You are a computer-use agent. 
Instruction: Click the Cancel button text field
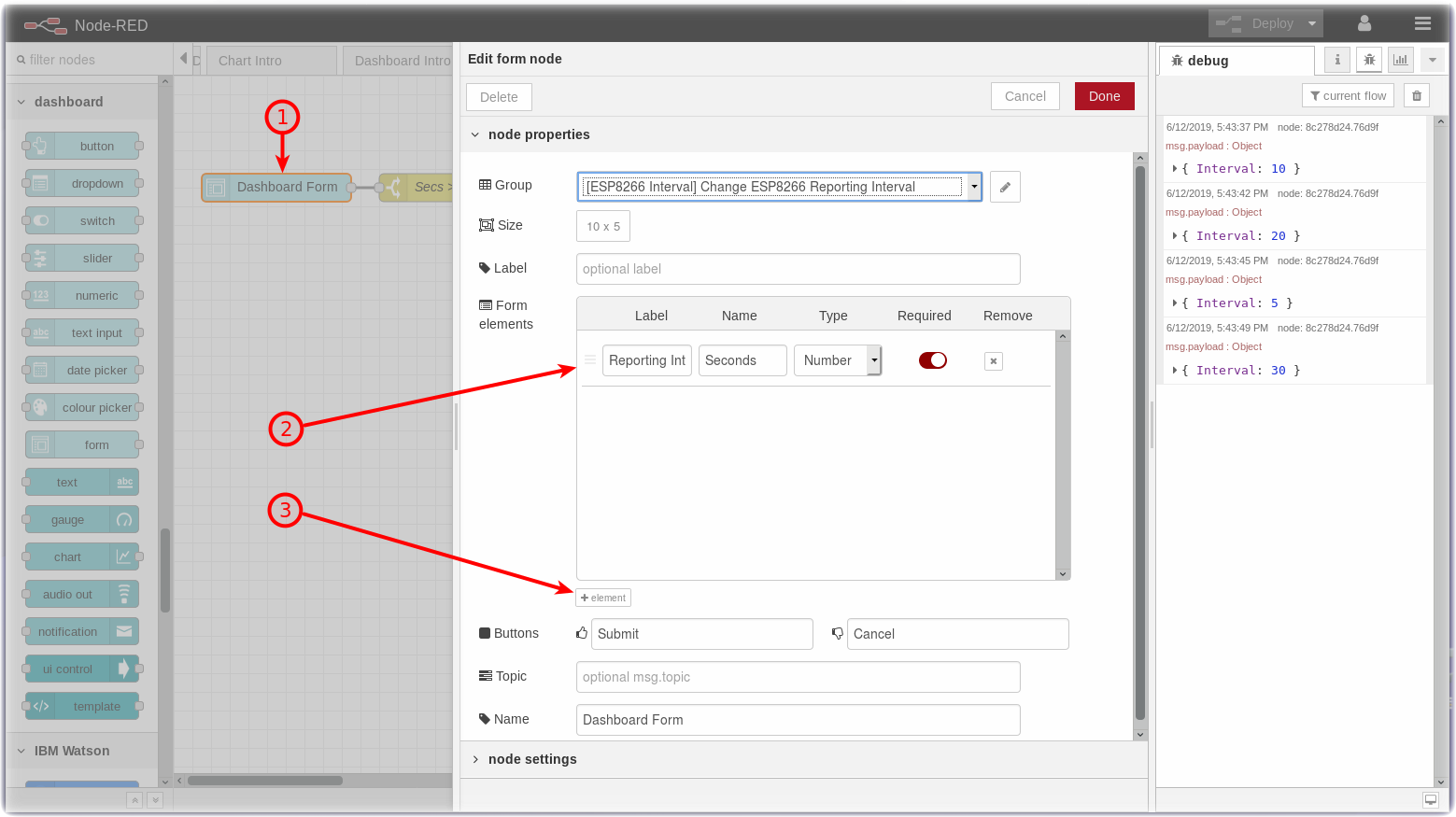pos(958,634)
